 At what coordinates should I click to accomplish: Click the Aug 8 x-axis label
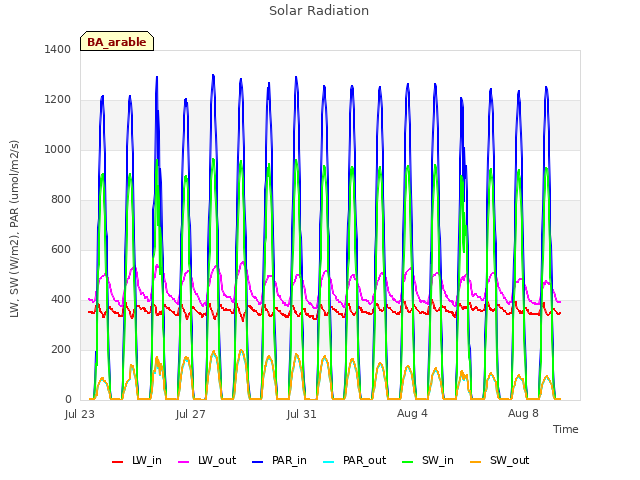(x=523, y=413)
